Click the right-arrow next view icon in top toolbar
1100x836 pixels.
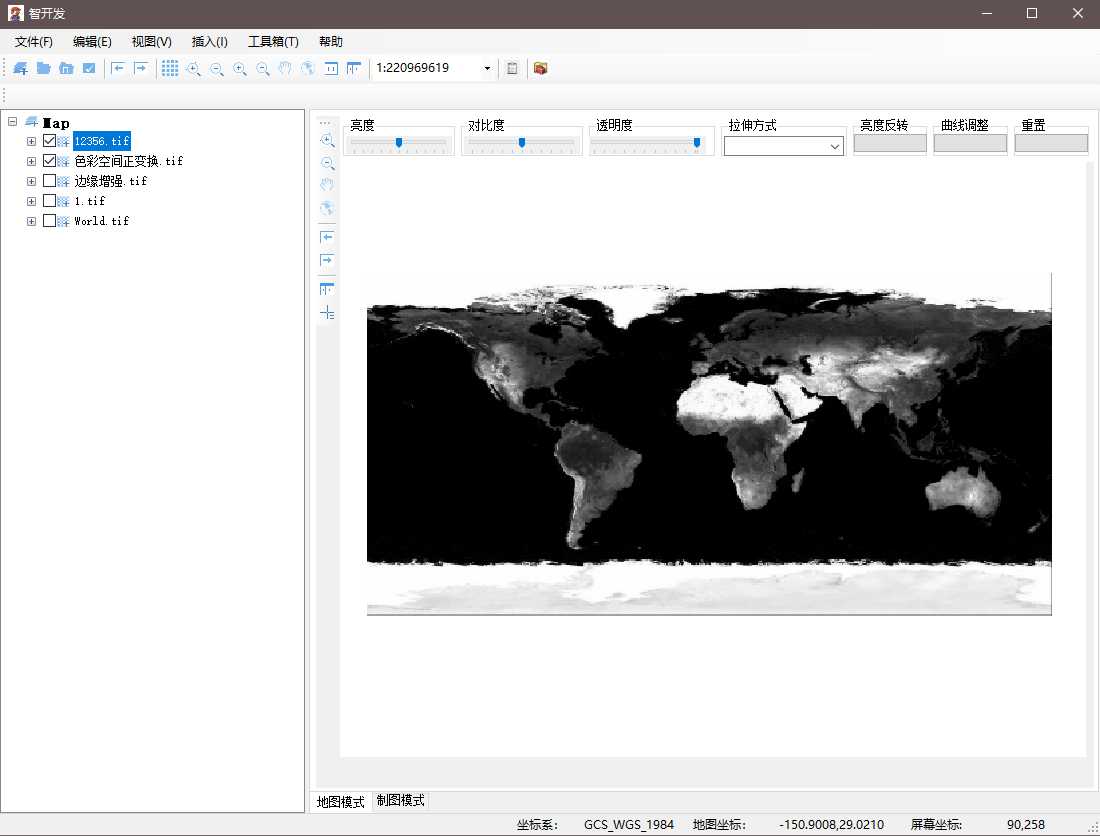[x=140, y=68]
